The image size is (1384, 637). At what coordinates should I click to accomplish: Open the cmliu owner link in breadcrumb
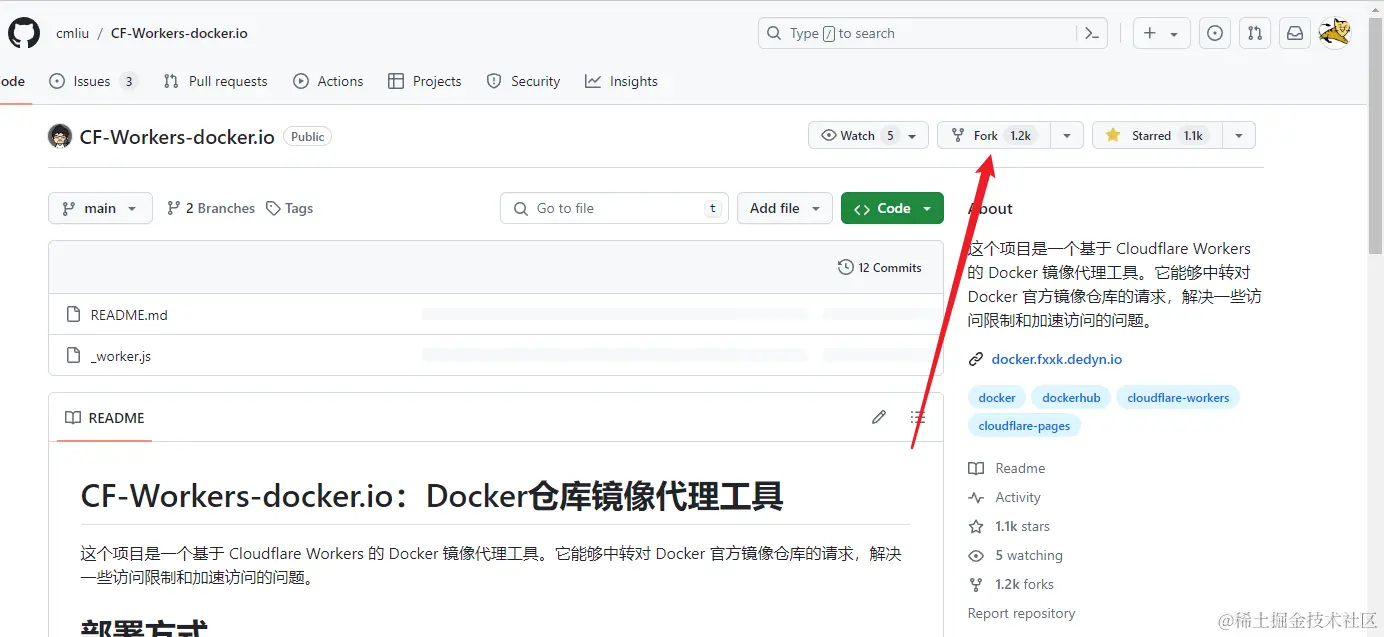(72, 33)
